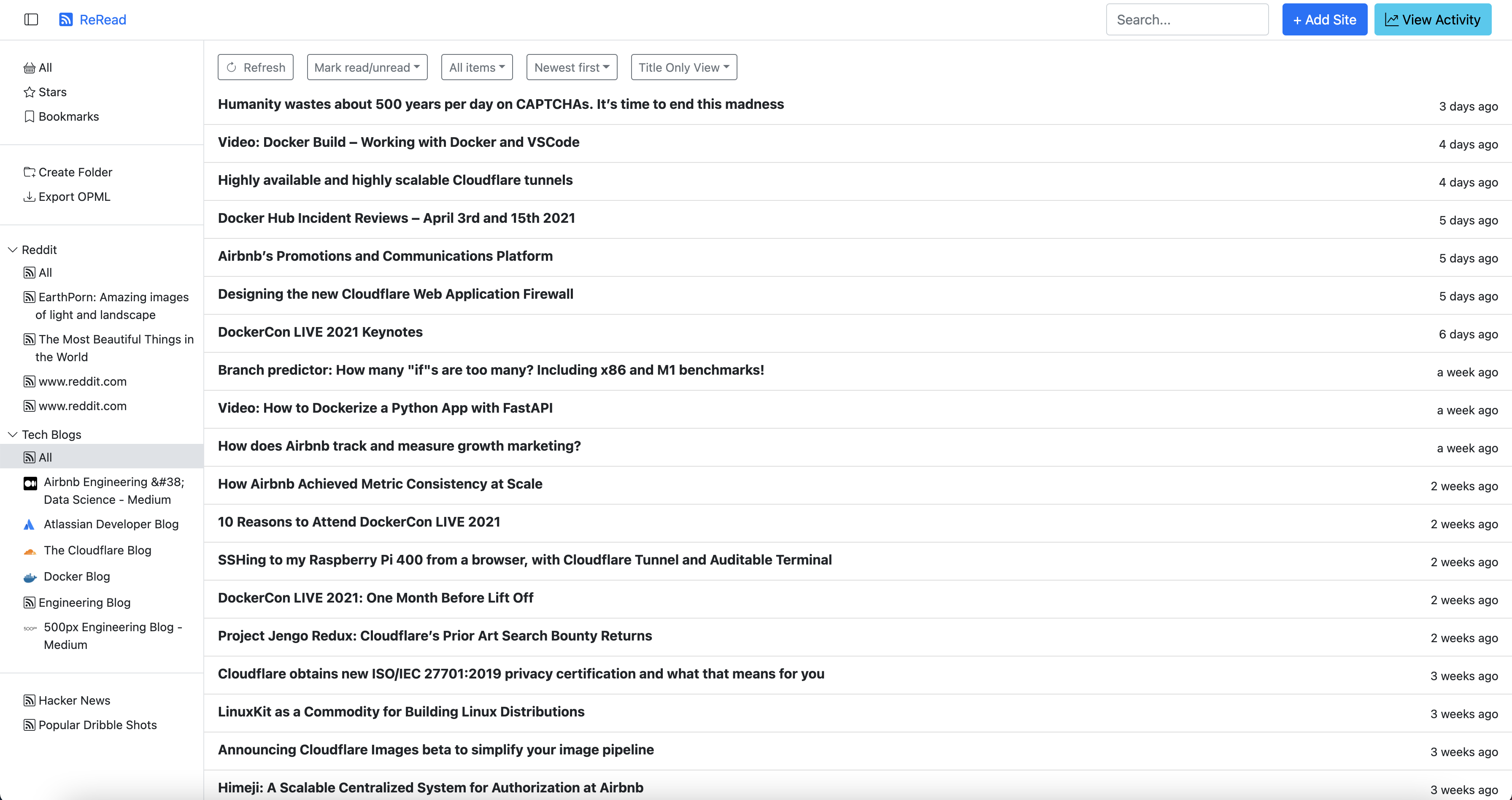
Task: Select Hacker News feed in sidebar
Action: tap(74, 700)
